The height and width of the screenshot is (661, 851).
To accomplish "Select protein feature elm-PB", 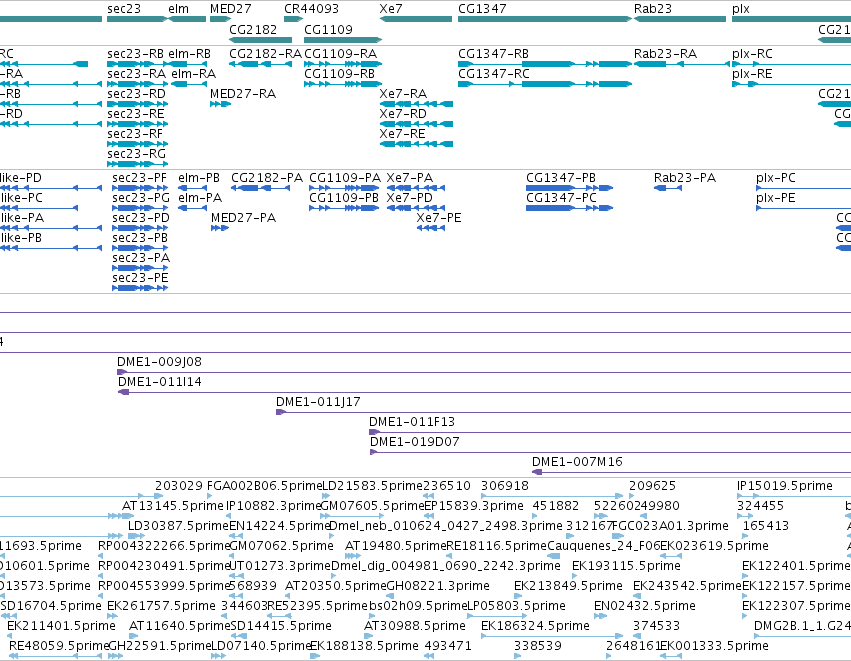I will pos(192,188).
